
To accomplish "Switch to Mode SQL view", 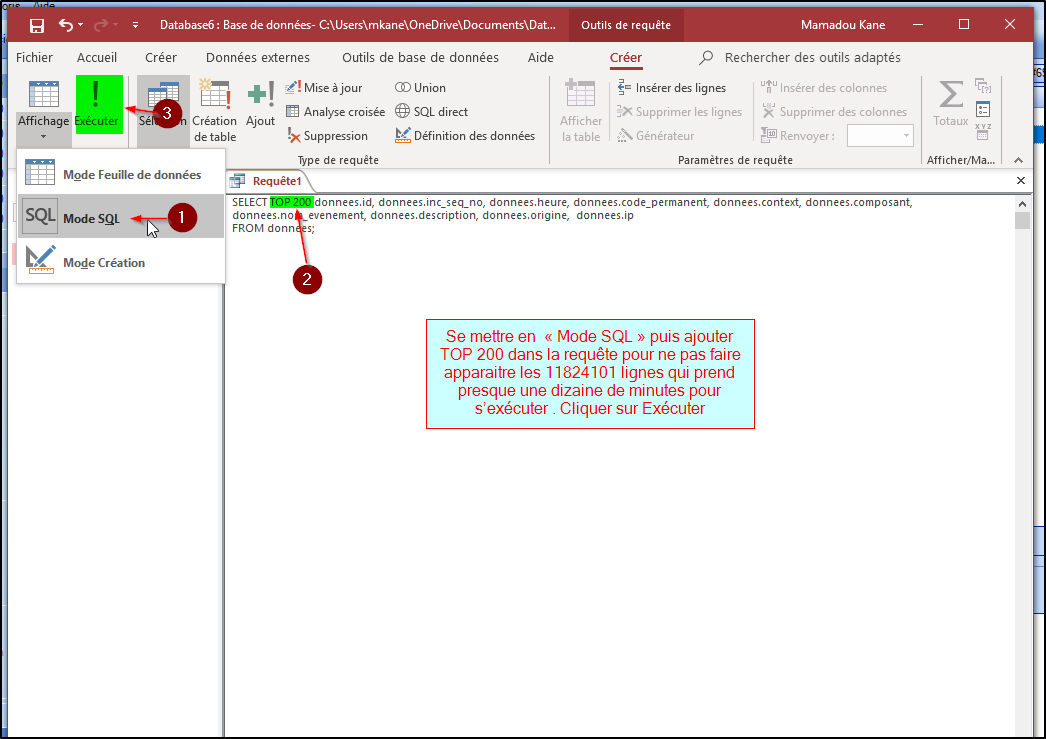I will point(91,218).
